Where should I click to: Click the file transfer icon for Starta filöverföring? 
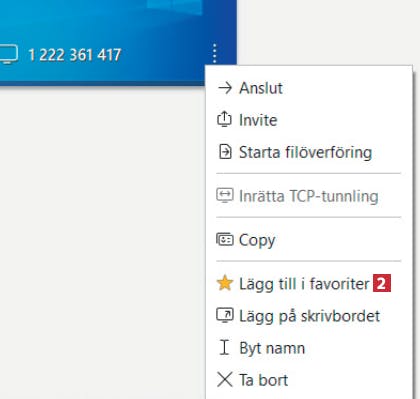pos(225,152)
